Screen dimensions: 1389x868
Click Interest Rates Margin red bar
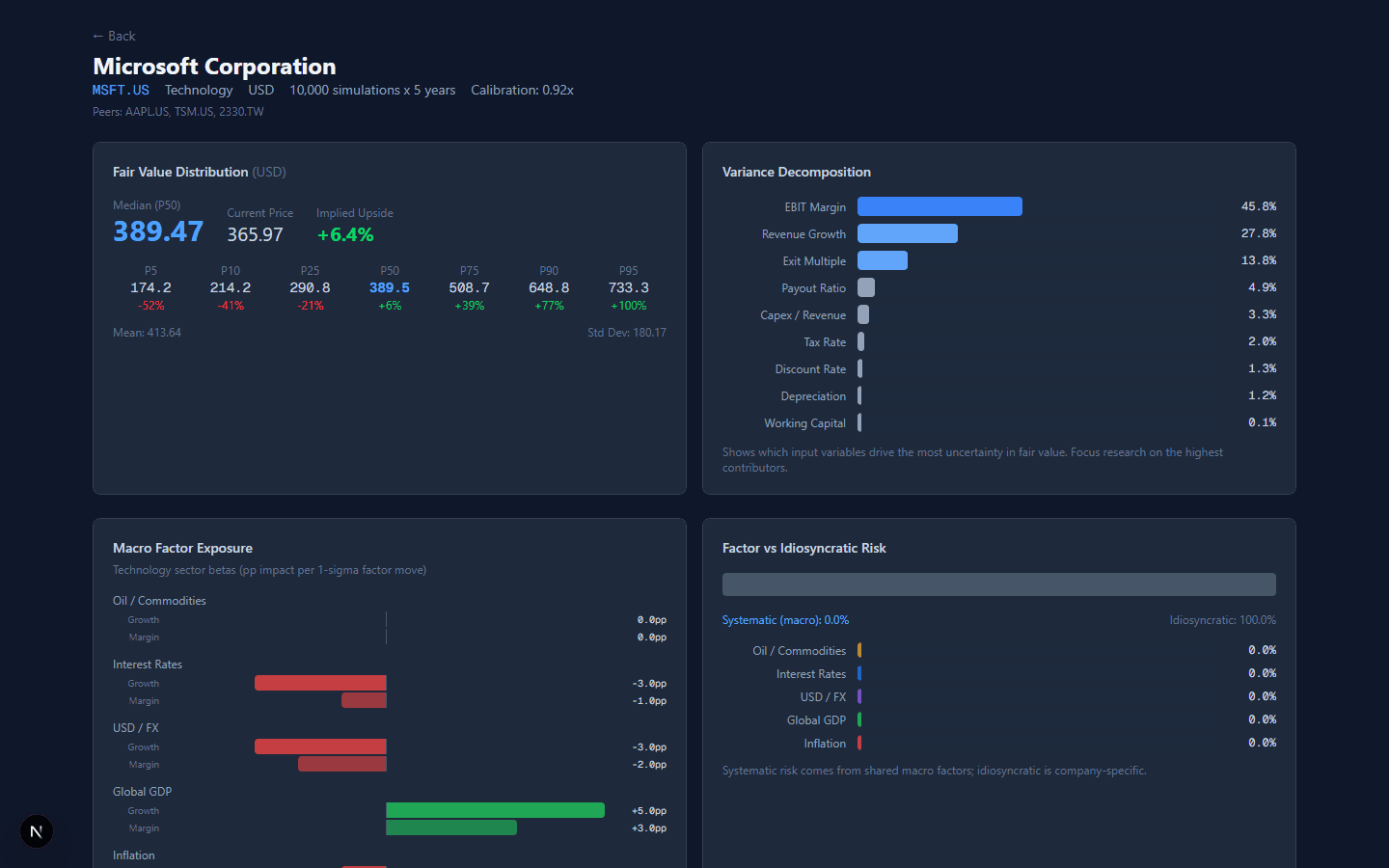[x=364, y=700]
